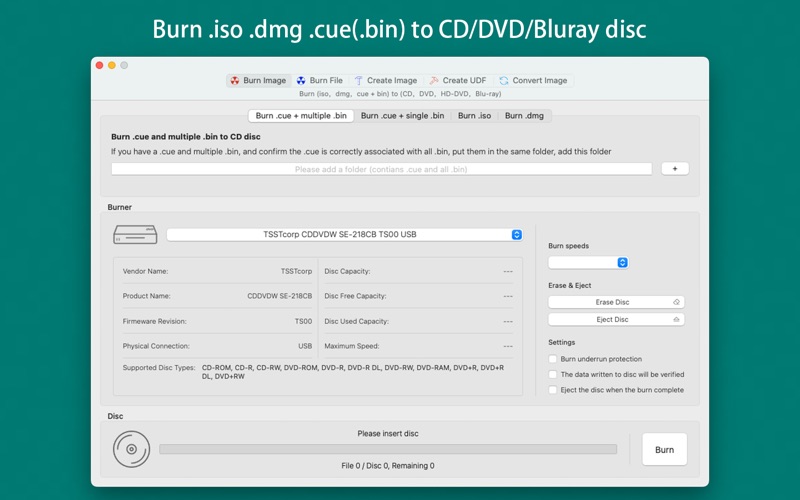
Task: Click the Supported Disc Types list text
Action: pos(353,372)
